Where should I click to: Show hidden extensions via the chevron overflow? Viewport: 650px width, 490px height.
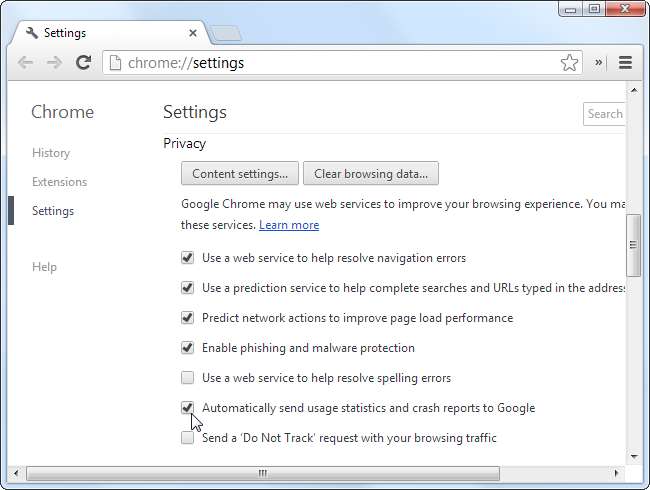click(599, 63)
